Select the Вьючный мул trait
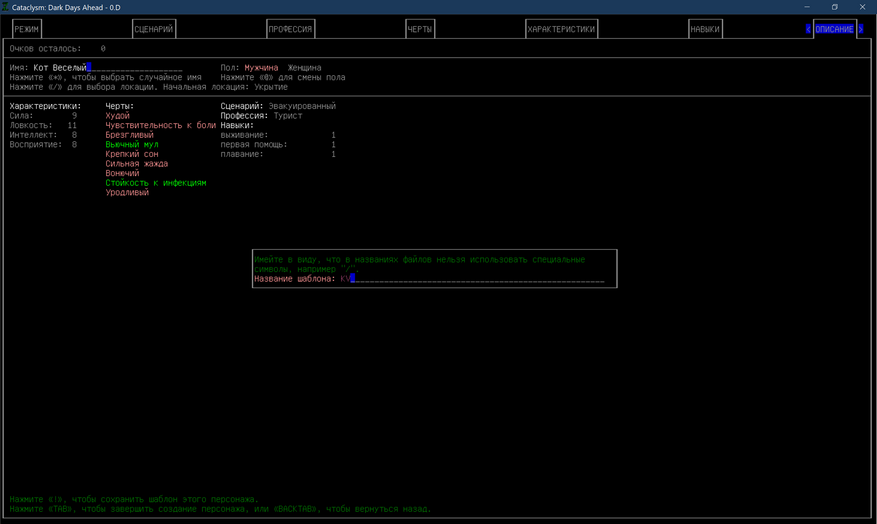Screen dimensions: 877x524 [x=132, y=144]
